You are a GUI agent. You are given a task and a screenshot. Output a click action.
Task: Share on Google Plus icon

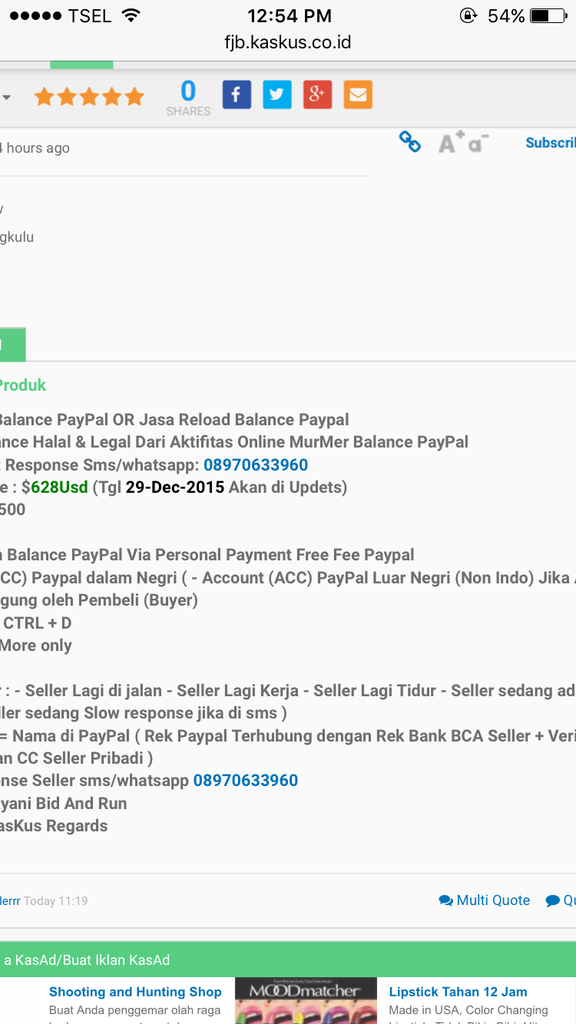coord(317,95)
